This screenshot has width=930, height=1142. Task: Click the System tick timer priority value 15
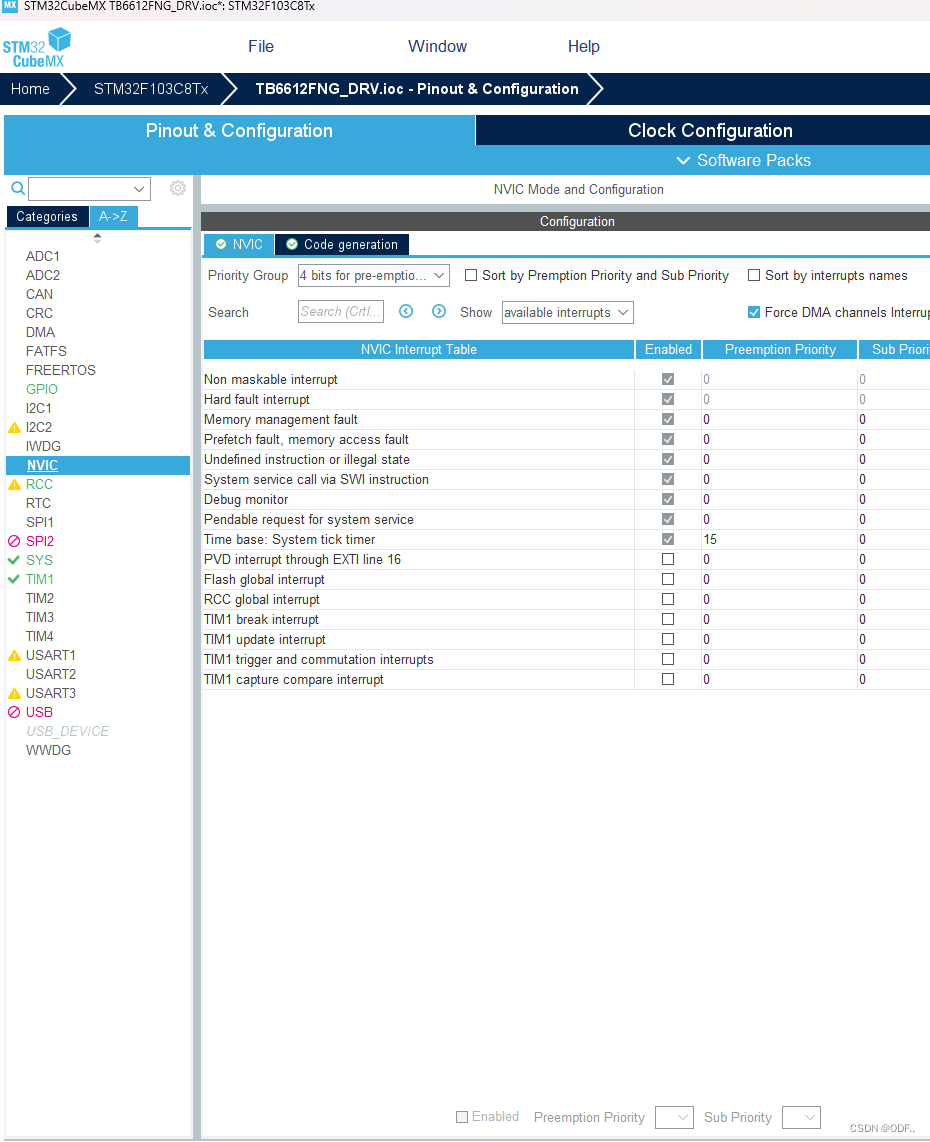click(x=710, y=540)
